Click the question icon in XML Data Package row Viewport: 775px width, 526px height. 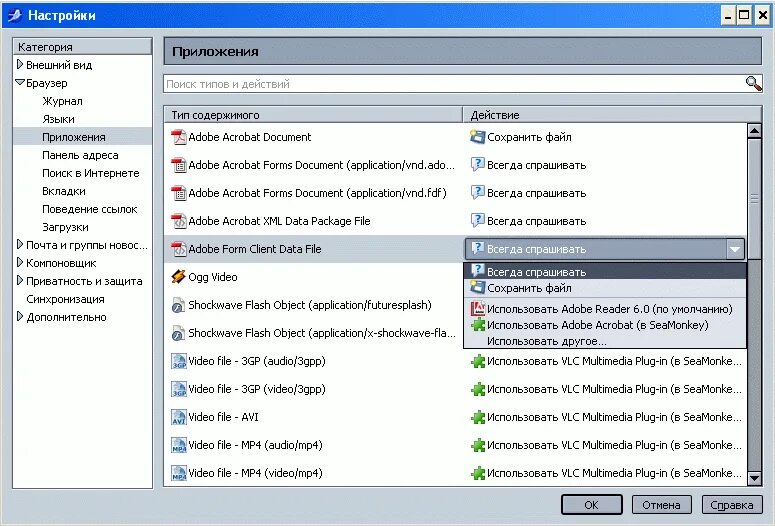click(x=477, y=221)
